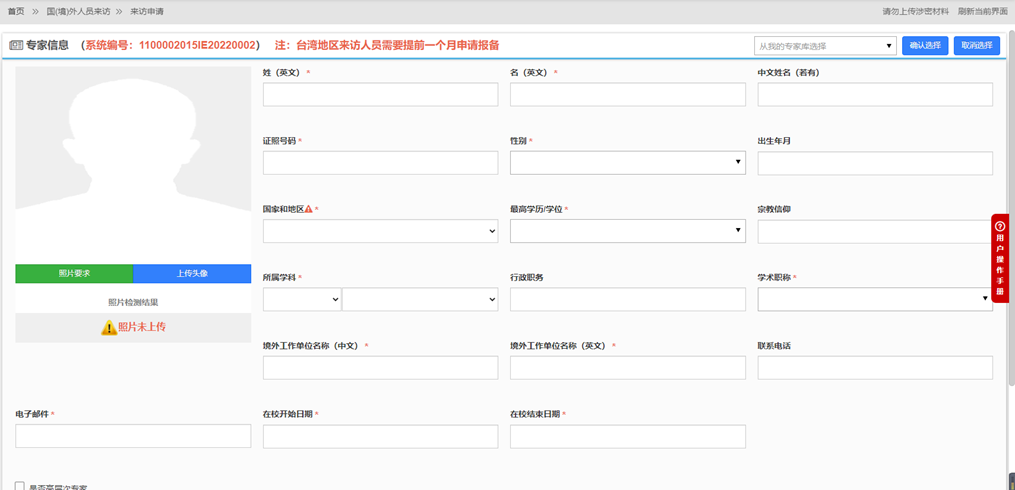Click warning icon beside 国家和地区 label
Screen dimensions: 1015x490
click(x=309, y=210)
